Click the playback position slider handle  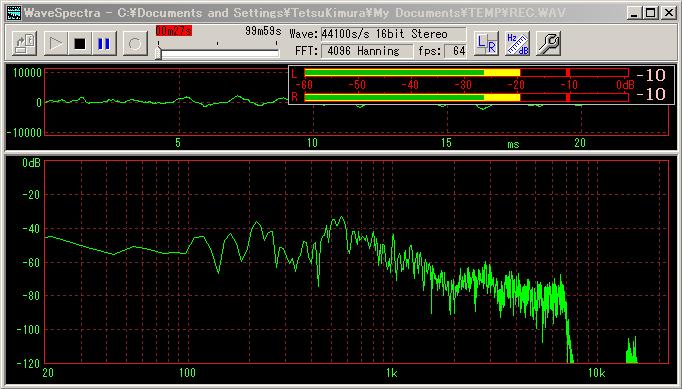point(158,53)
